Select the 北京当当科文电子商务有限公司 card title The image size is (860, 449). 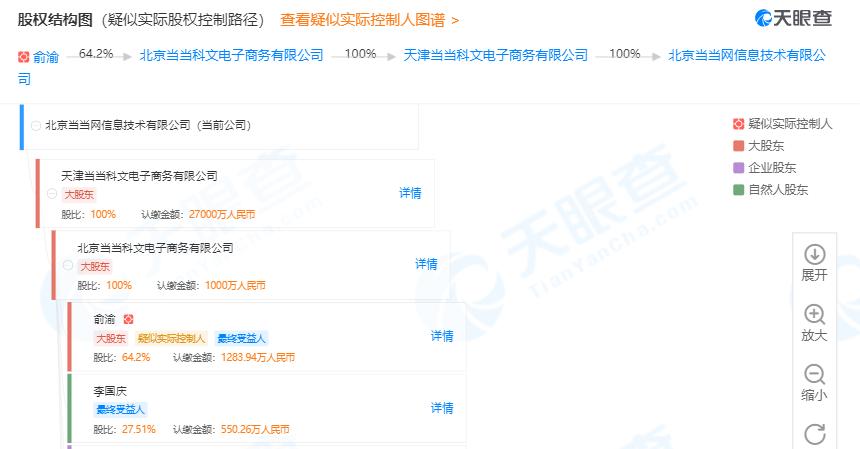pos(155,248)
